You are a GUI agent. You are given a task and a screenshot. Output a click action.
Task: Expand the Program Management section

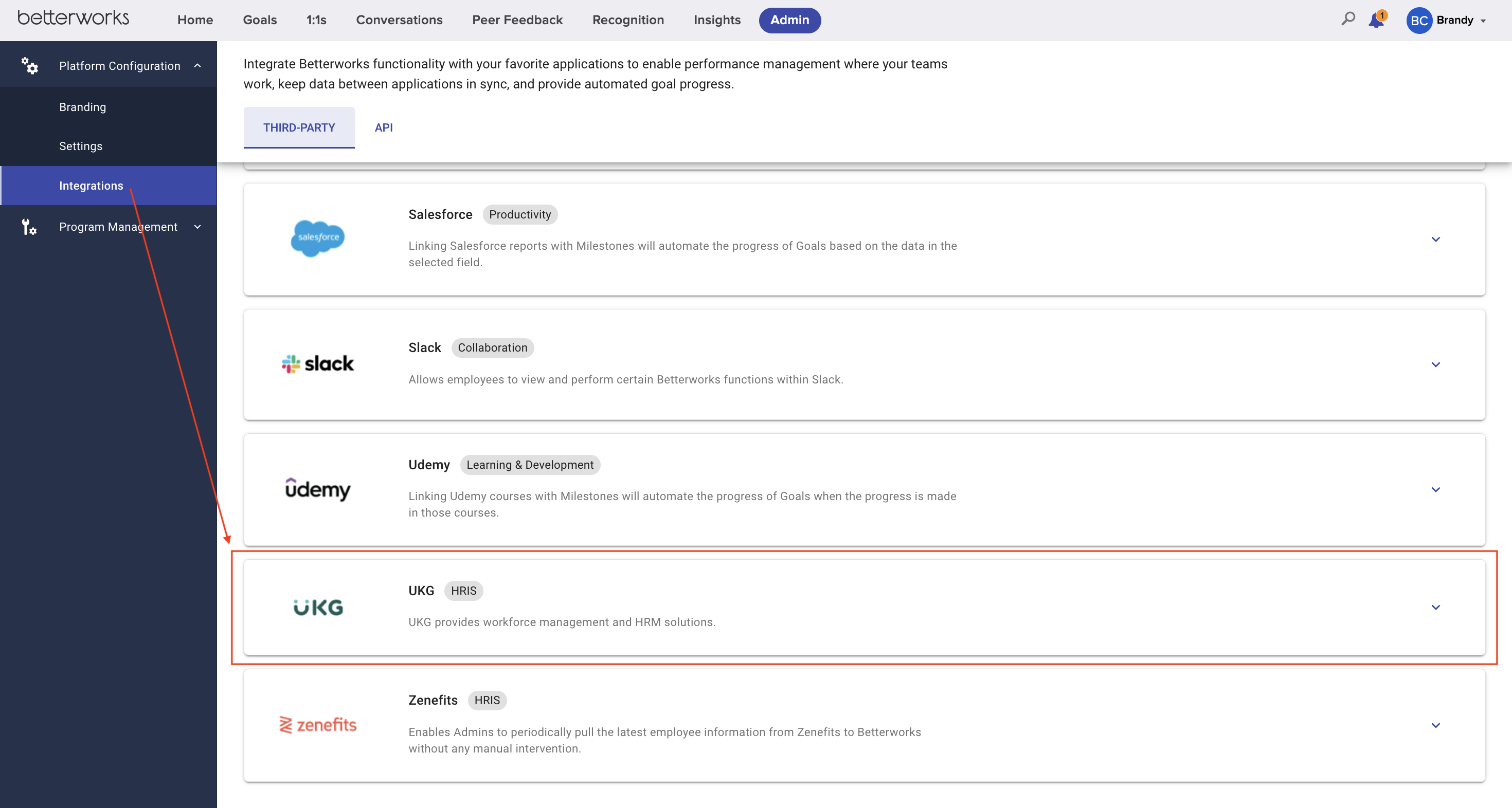coord(198,227)
